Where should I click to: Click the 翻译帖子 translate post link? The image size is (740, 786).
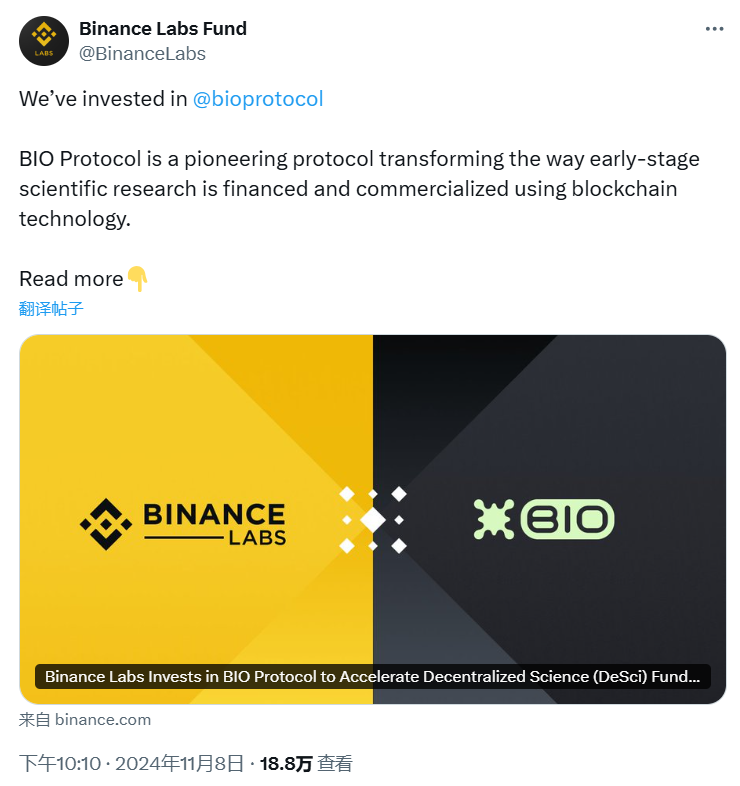[x=51, y=308]
